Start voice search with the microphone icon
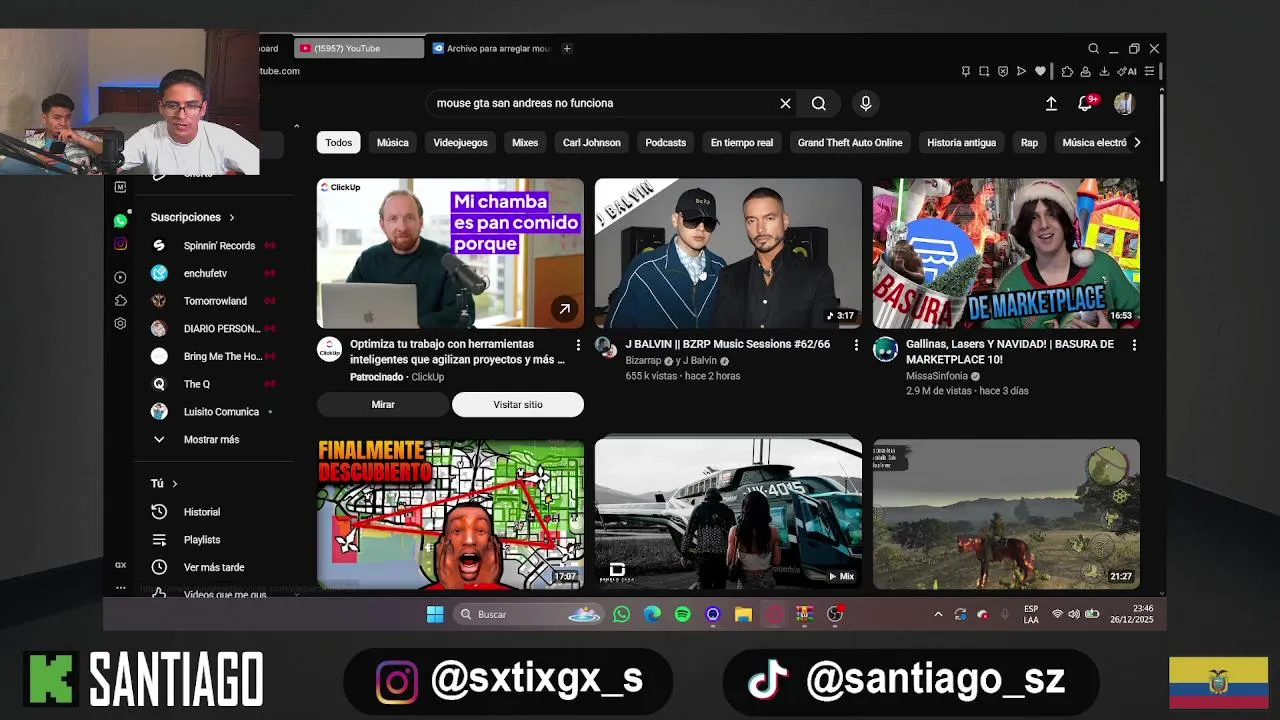The width and height of the screenshot is (1280, 720). click(x=866, y=103)
